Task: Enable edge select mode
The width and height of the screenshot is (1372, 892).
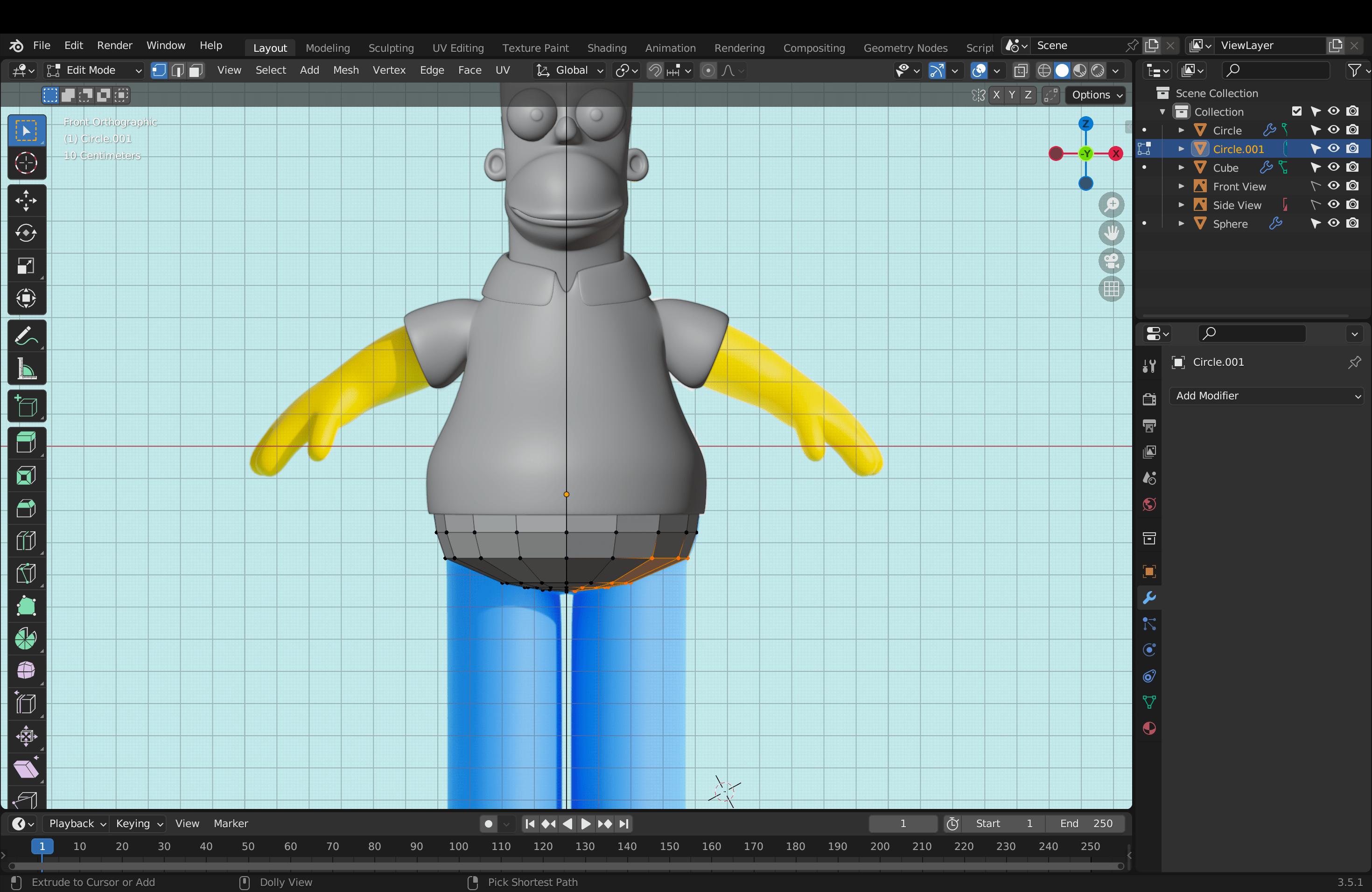Action: pos(177,70)
